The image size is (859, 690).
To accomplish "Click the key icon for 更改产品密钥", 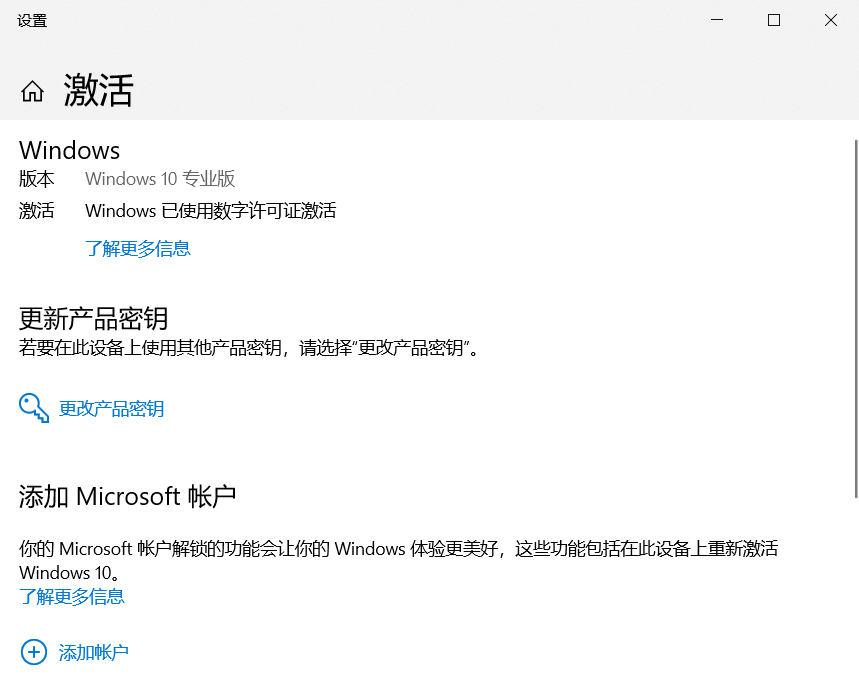I will pyautogui.click(x=34, y=408).
